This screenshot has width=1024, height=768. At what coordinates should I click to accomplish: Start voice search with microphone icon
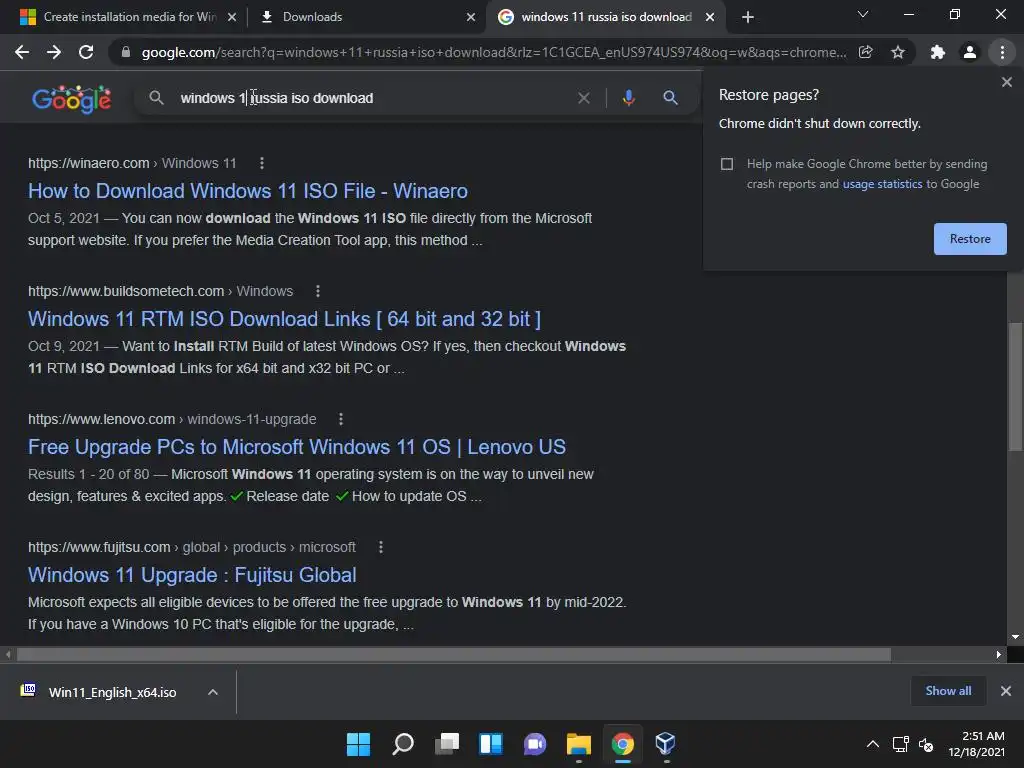tap(628, 98)
